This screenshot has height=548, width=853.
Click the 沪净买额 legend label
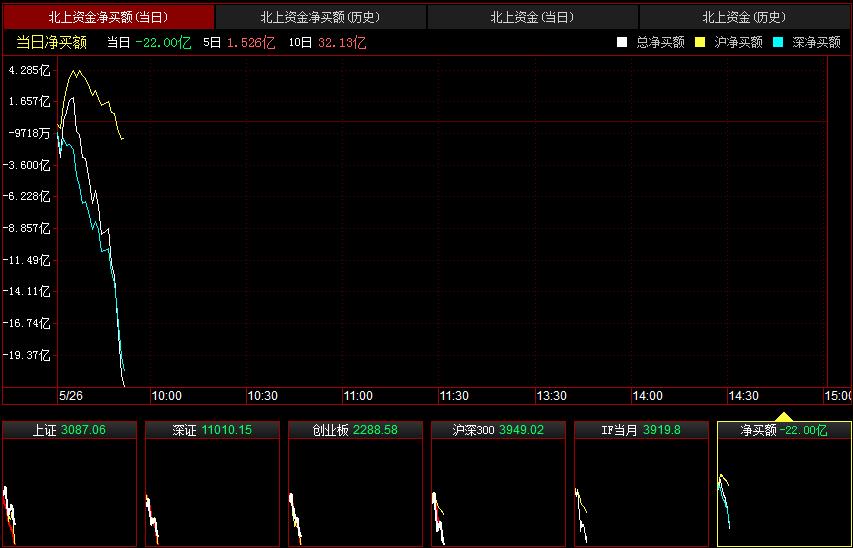click(x=738, y=42)
